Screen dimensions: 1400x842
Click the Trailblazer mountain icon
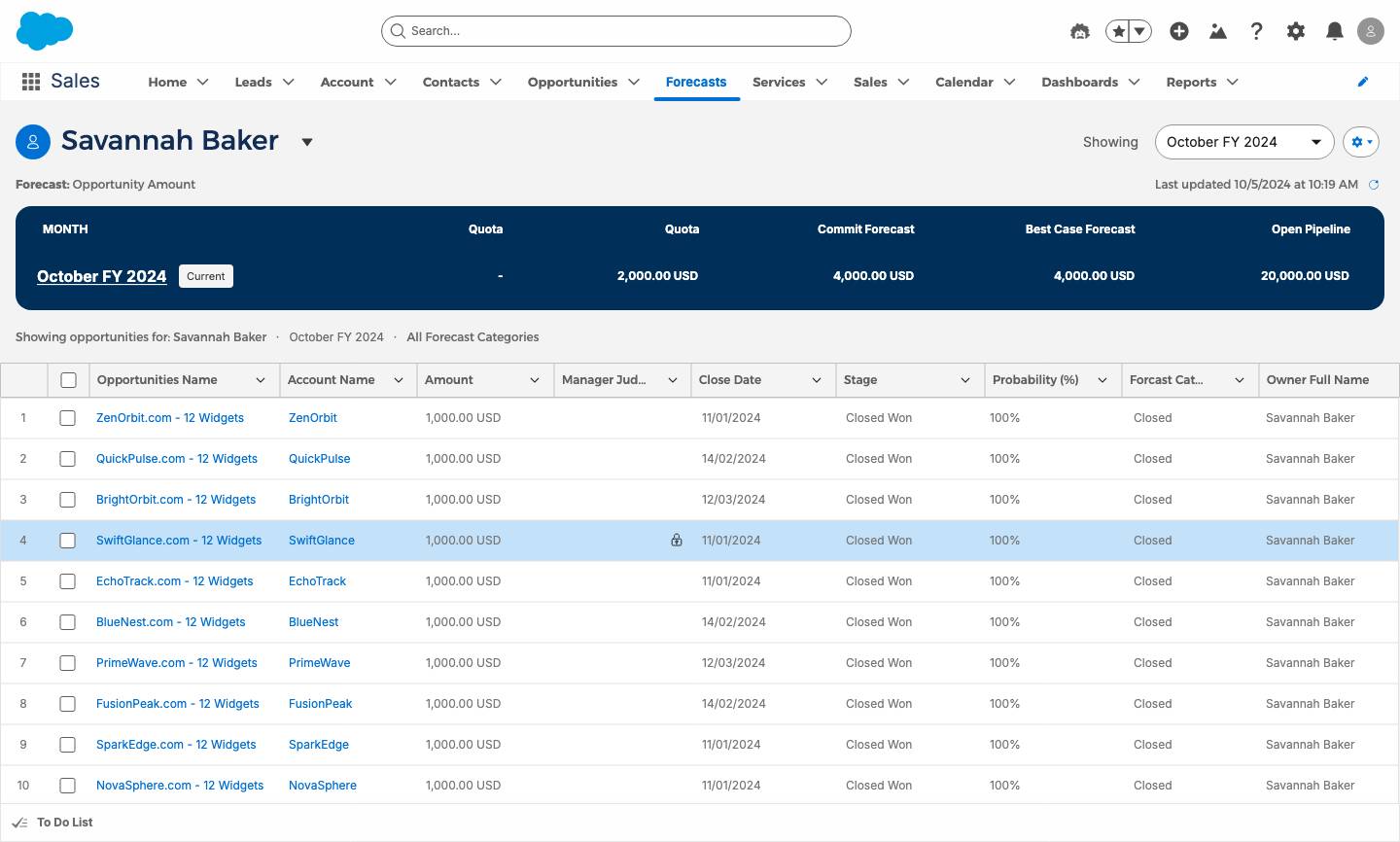[1218, 31]
